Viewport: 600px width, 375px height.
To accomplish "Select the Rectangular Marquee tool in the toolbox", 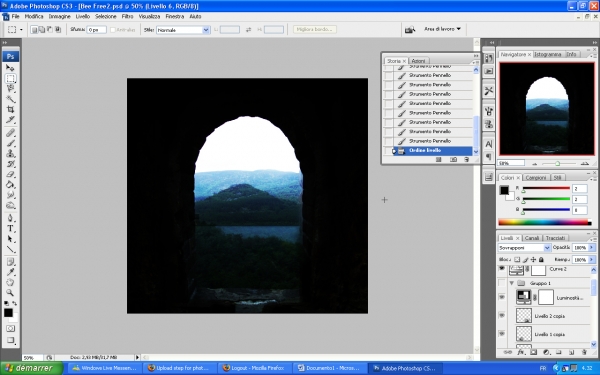I will [10, 78].
